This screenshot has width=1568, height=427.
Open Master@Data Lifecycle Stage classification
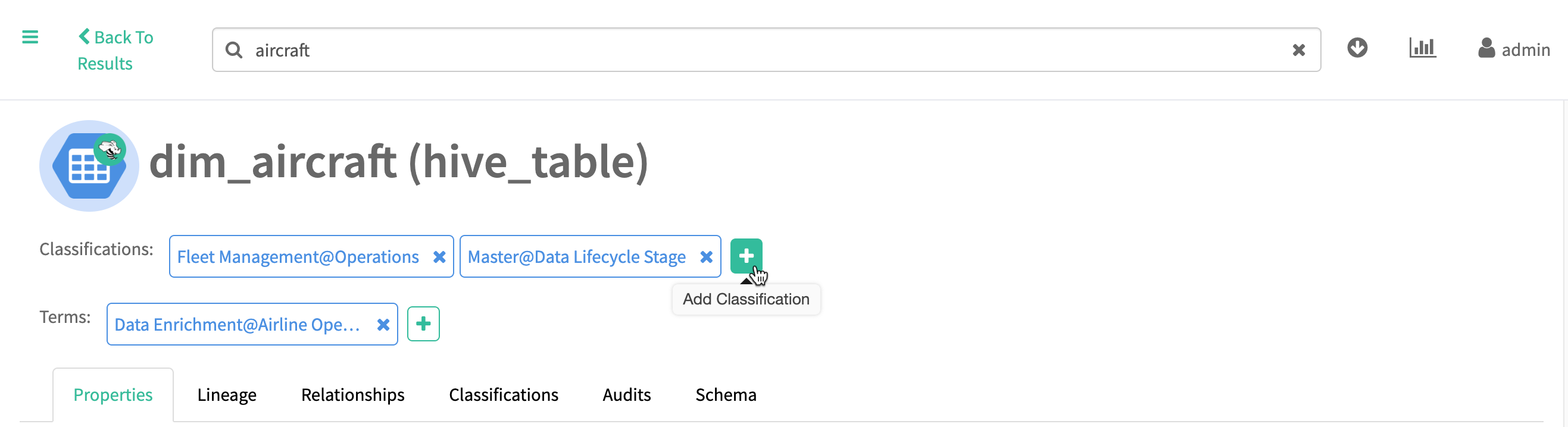[x=576, y=258]
